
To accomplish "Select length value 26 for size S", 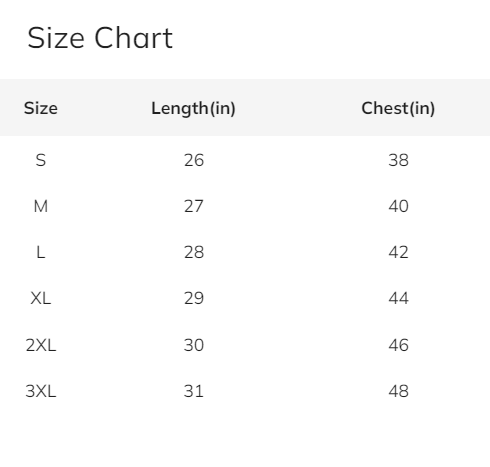I will point(194,160).
